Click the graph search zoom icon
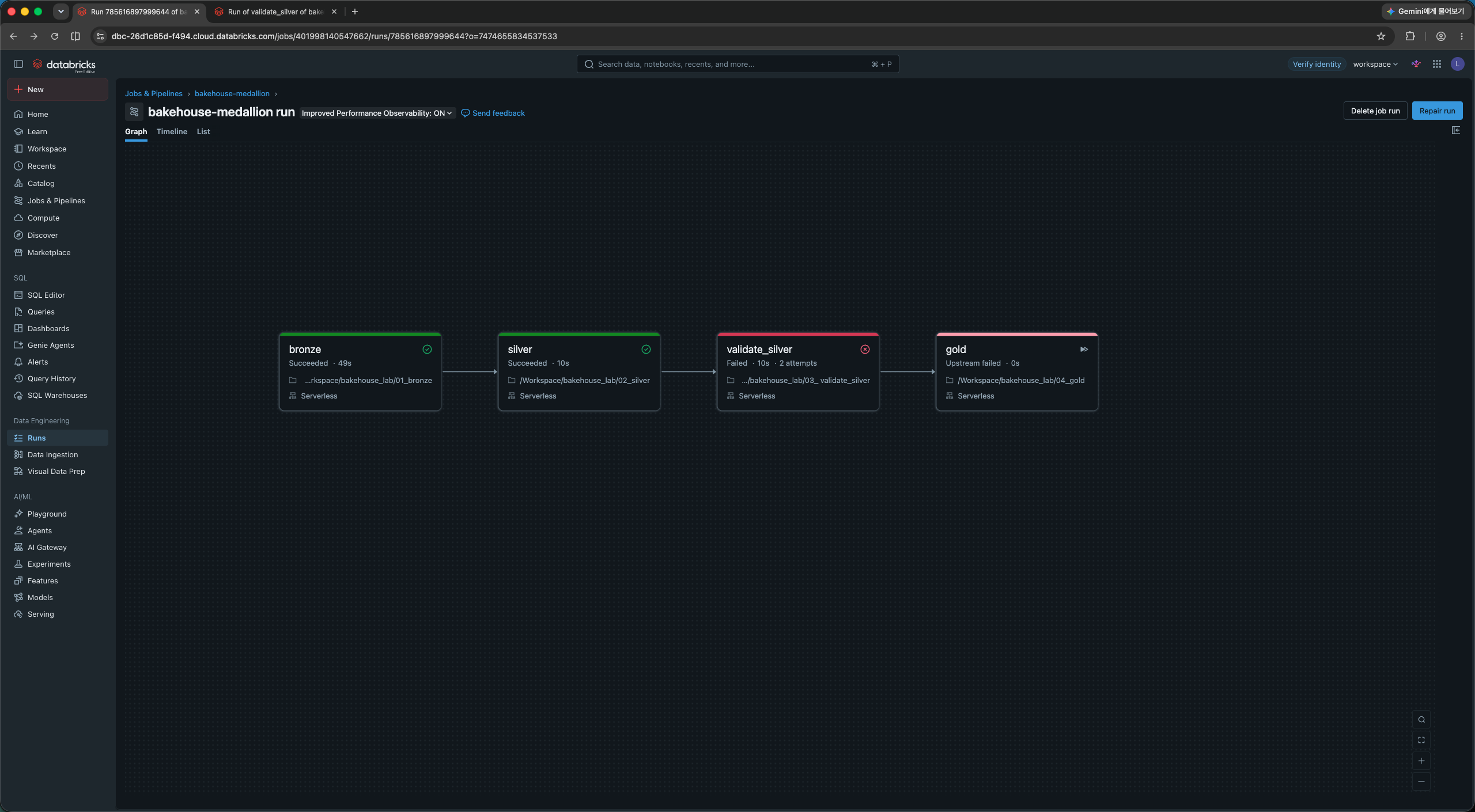The image size is (1475, 812). [1421, 719]
